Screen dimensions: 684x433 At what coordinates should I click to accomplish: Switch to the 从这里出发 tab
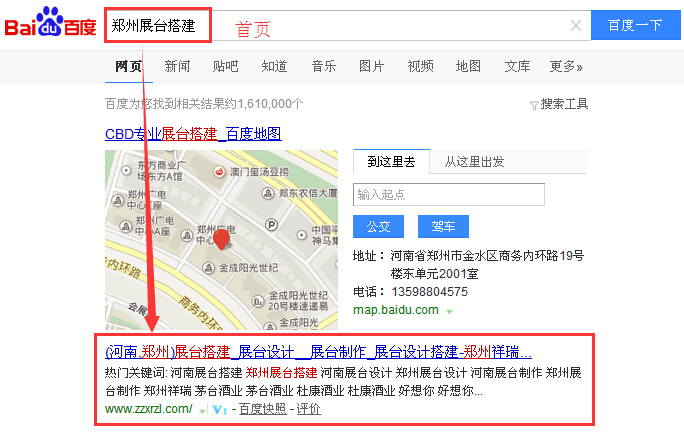[x=474, y=162]
